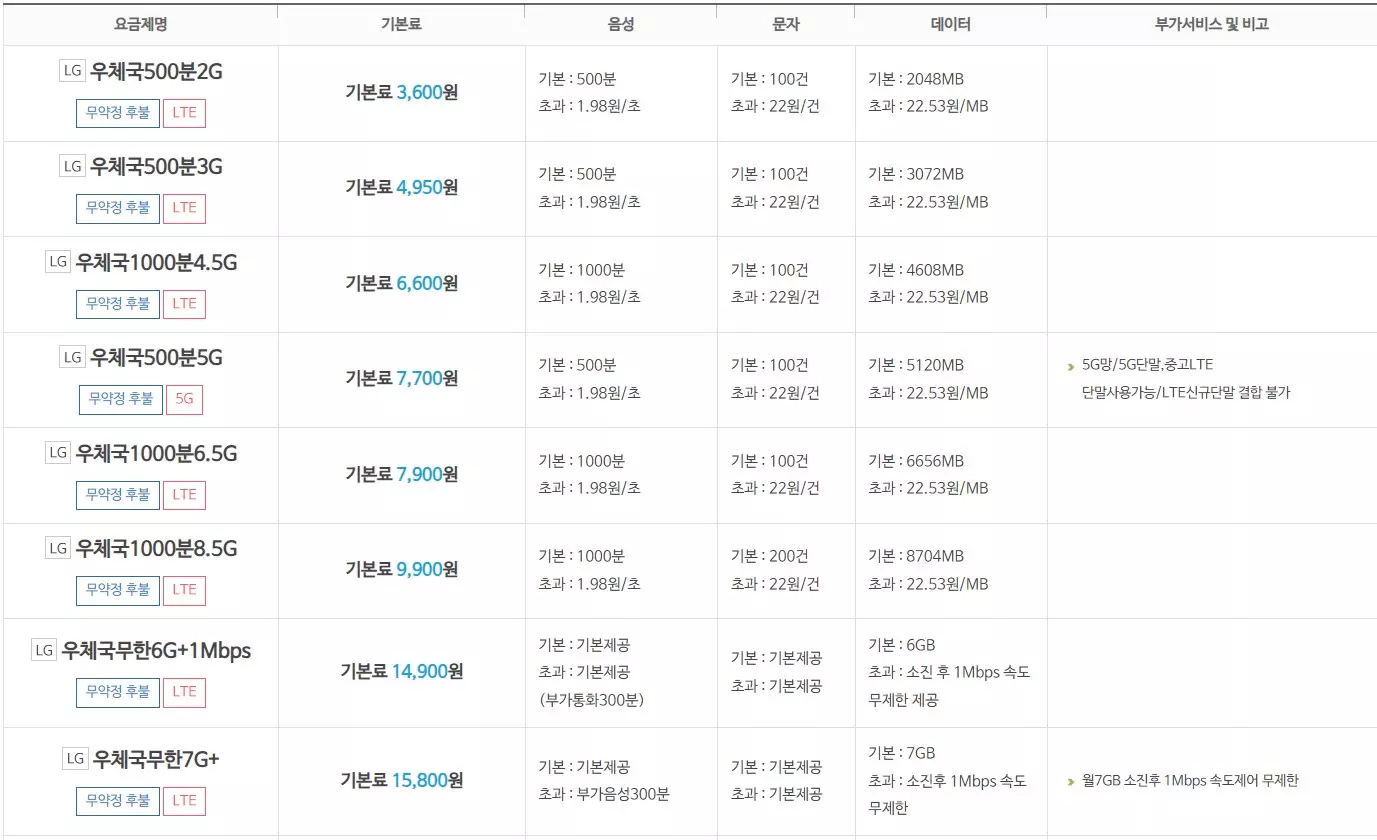
Task: Click the 무약정 후불 tag under 우체국무한6G+1Mbps
Action: click(118, 692)
